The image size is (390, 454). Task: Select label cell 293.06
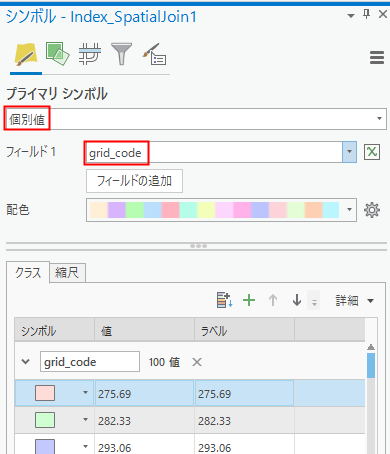coord(244,444)
